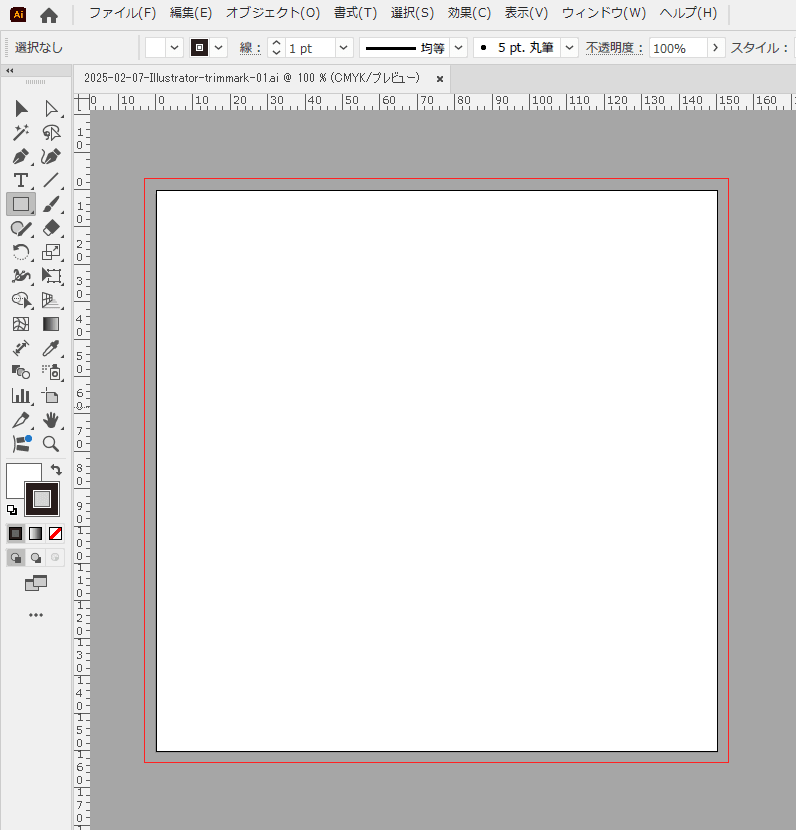Viewport: 796px width, 830px height.
Task: Select the Magic Wand tool
Action: [x=21, y=132]
